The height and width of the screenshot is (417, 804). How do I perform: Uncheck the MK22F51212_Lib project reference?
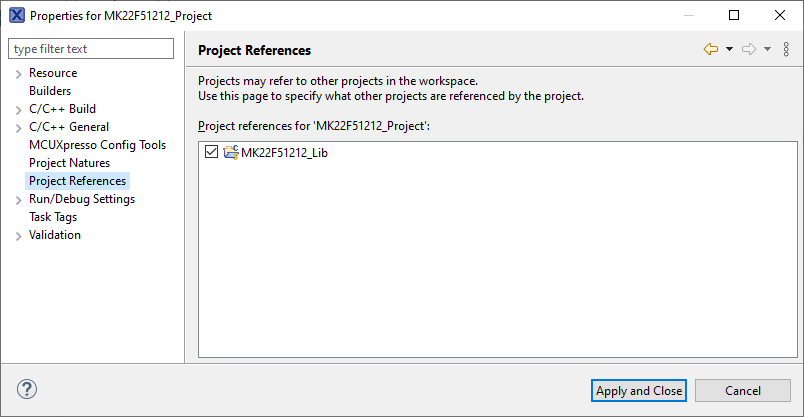[211, 152]
